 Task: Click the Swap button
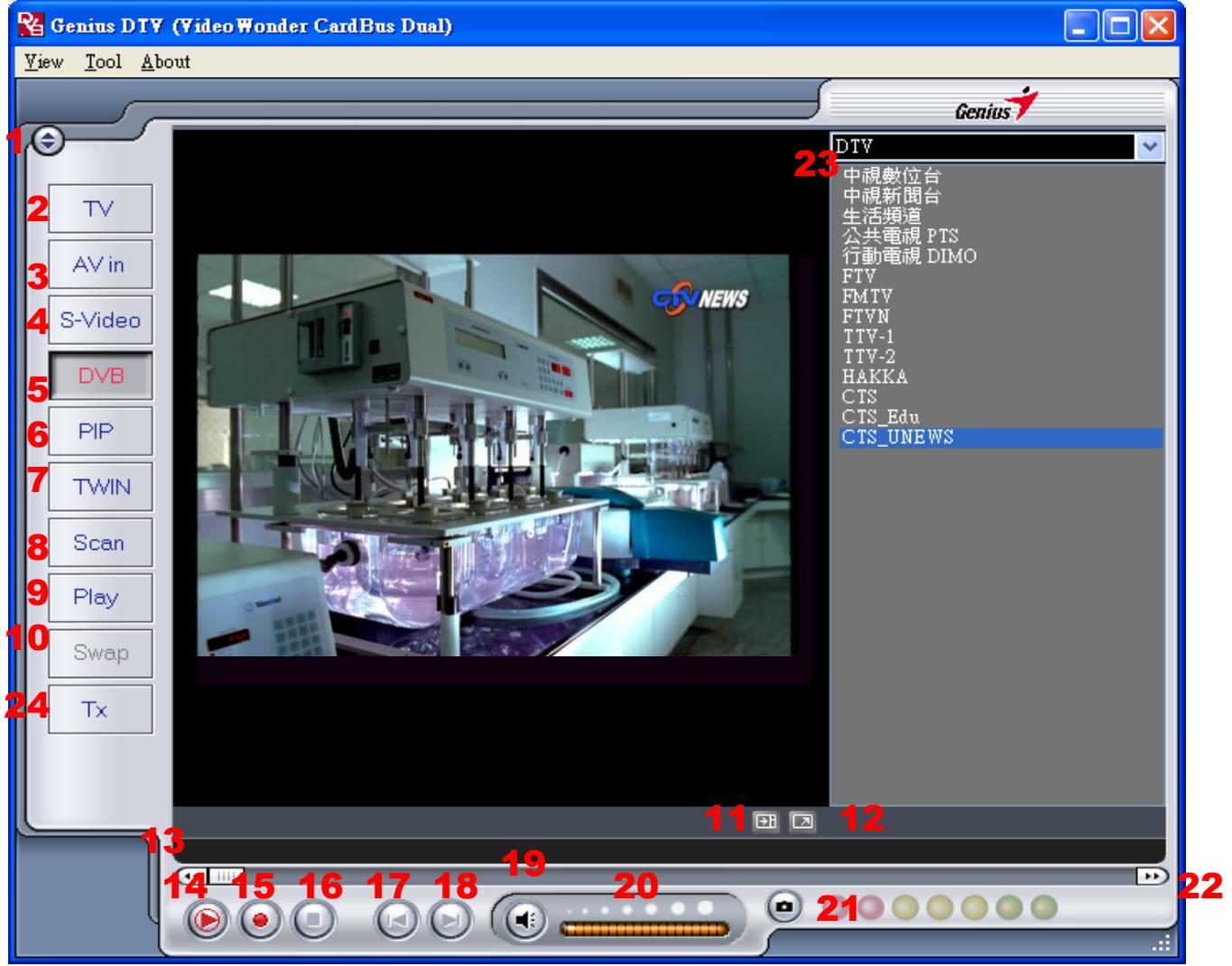pyautogui.click(x=100, y=653)
